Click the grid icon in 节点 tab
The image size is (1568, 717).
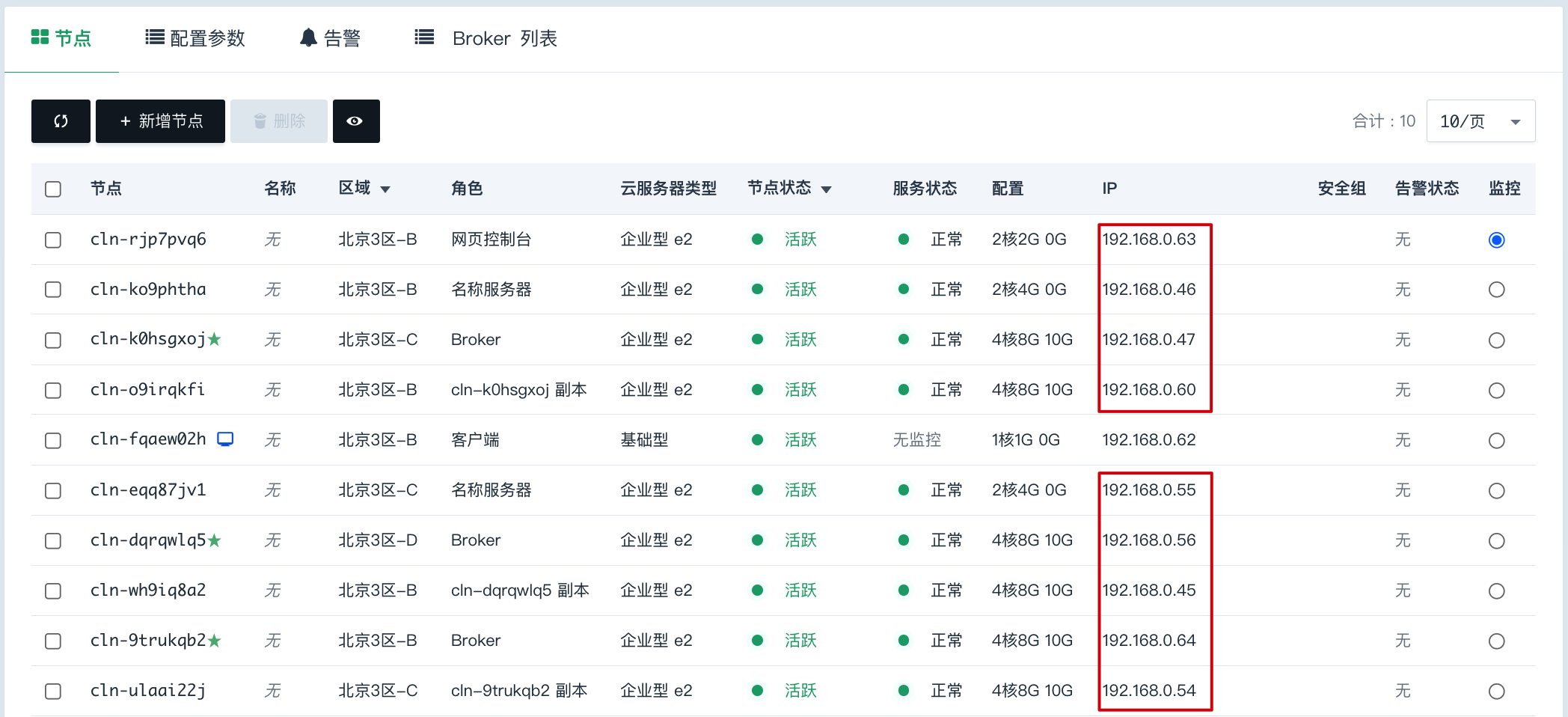(x=40, y=37)
